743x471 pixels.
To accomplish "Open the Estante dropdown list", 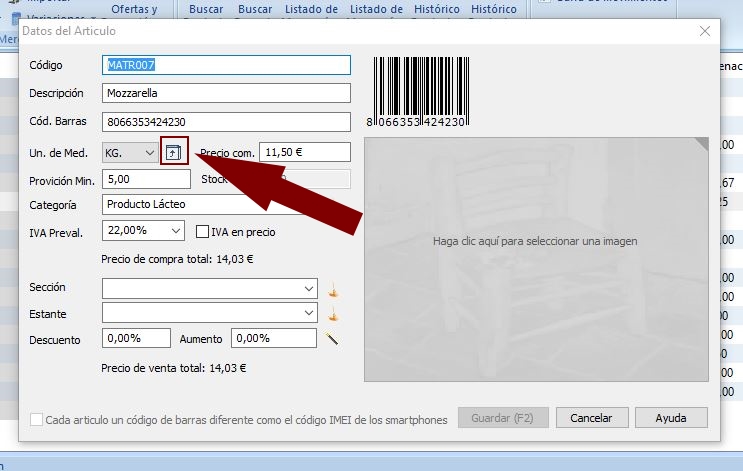I will pos(209,313).
